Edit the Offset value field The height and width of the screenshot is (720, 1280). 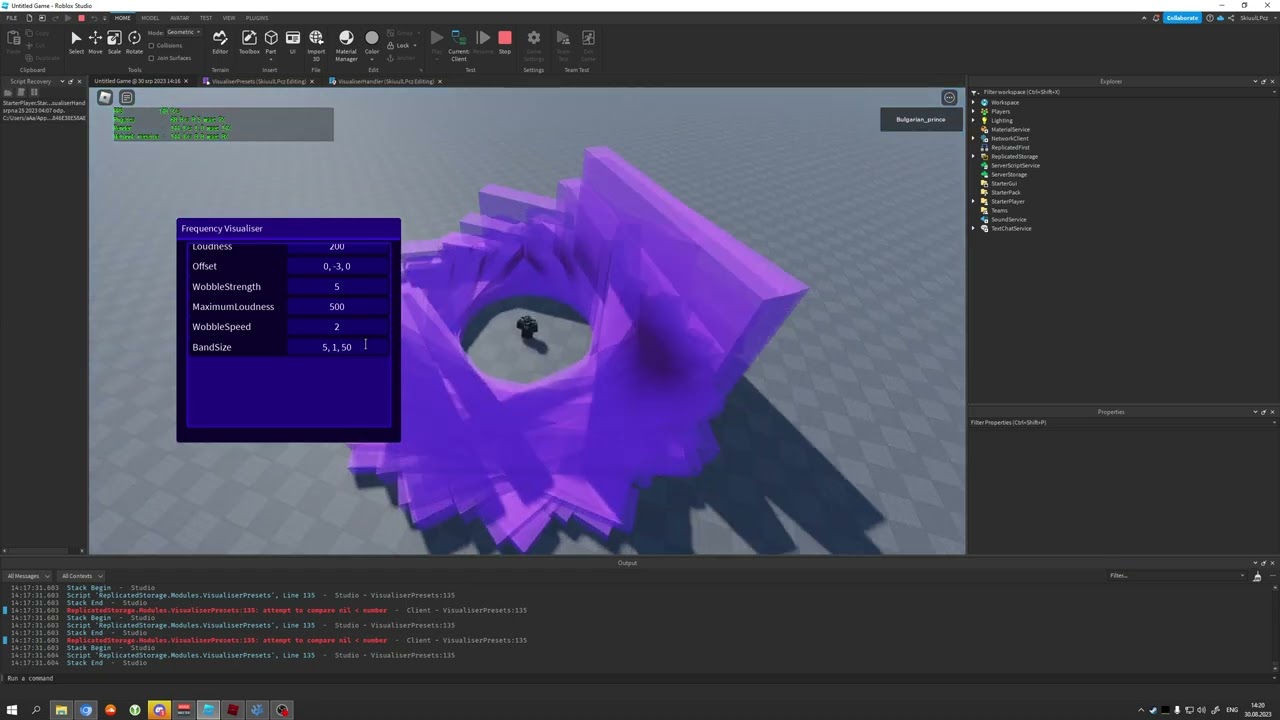337,267
